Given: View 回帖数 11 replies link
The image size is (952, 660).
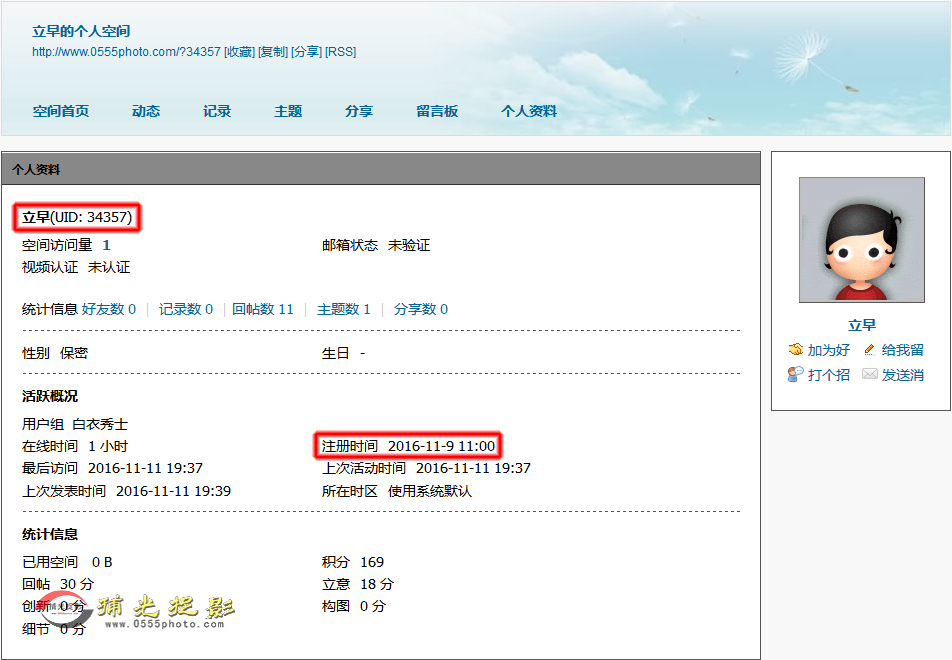Looking at the screenshot, I should (x=263, y=309).
